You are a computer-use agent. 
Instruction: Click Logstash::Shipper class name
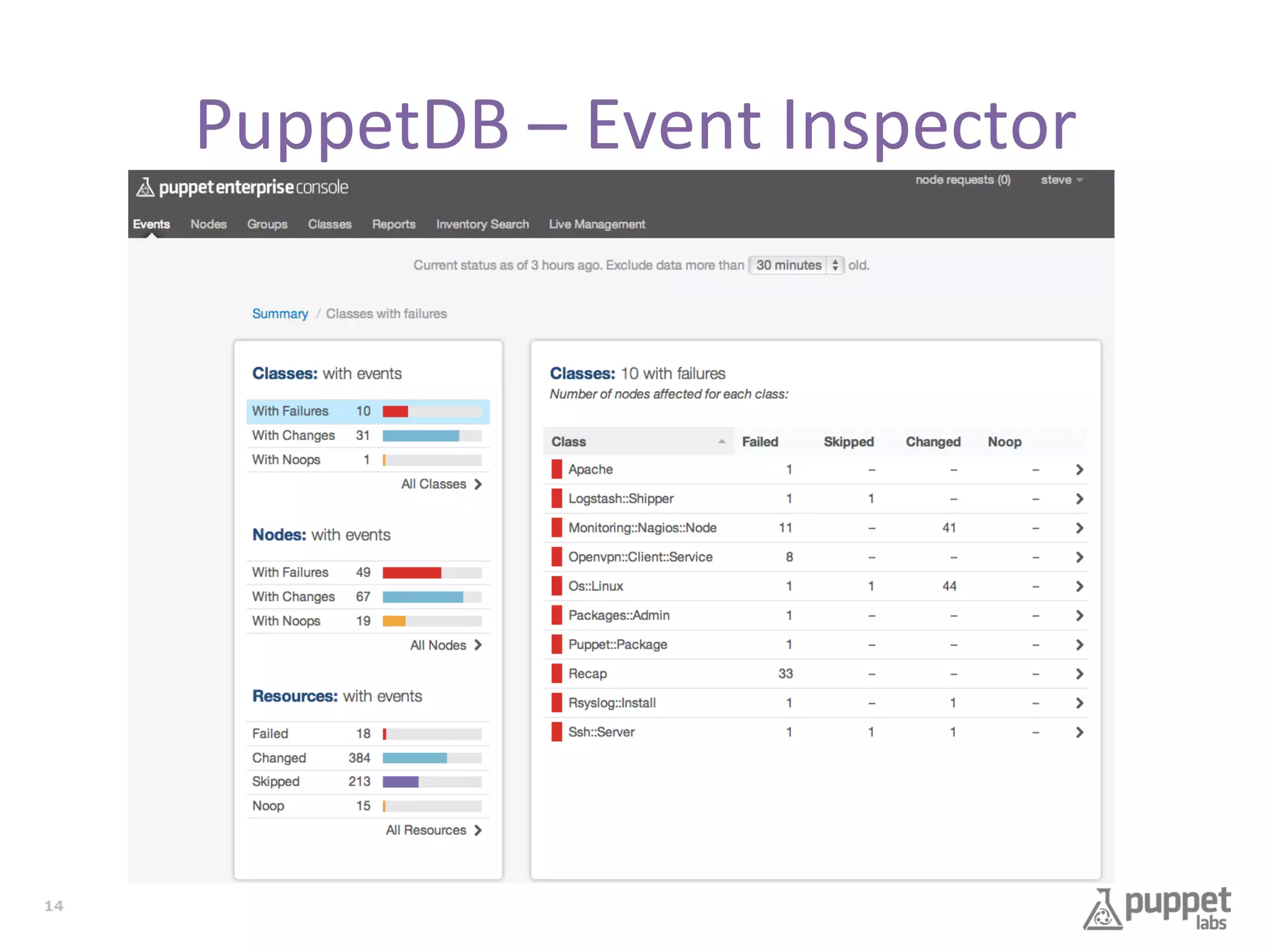pyautogui.click(x=621, y=499)
